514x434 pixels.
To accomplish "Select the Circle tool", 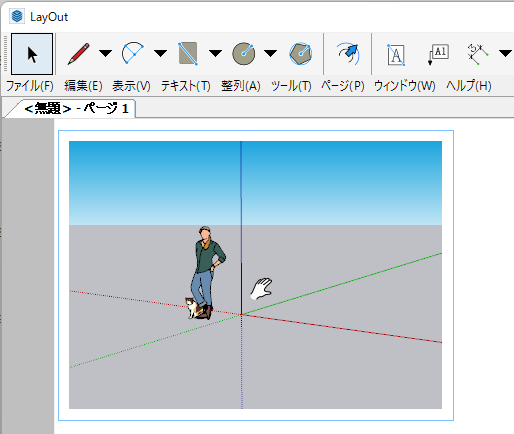I will (244, 53).
